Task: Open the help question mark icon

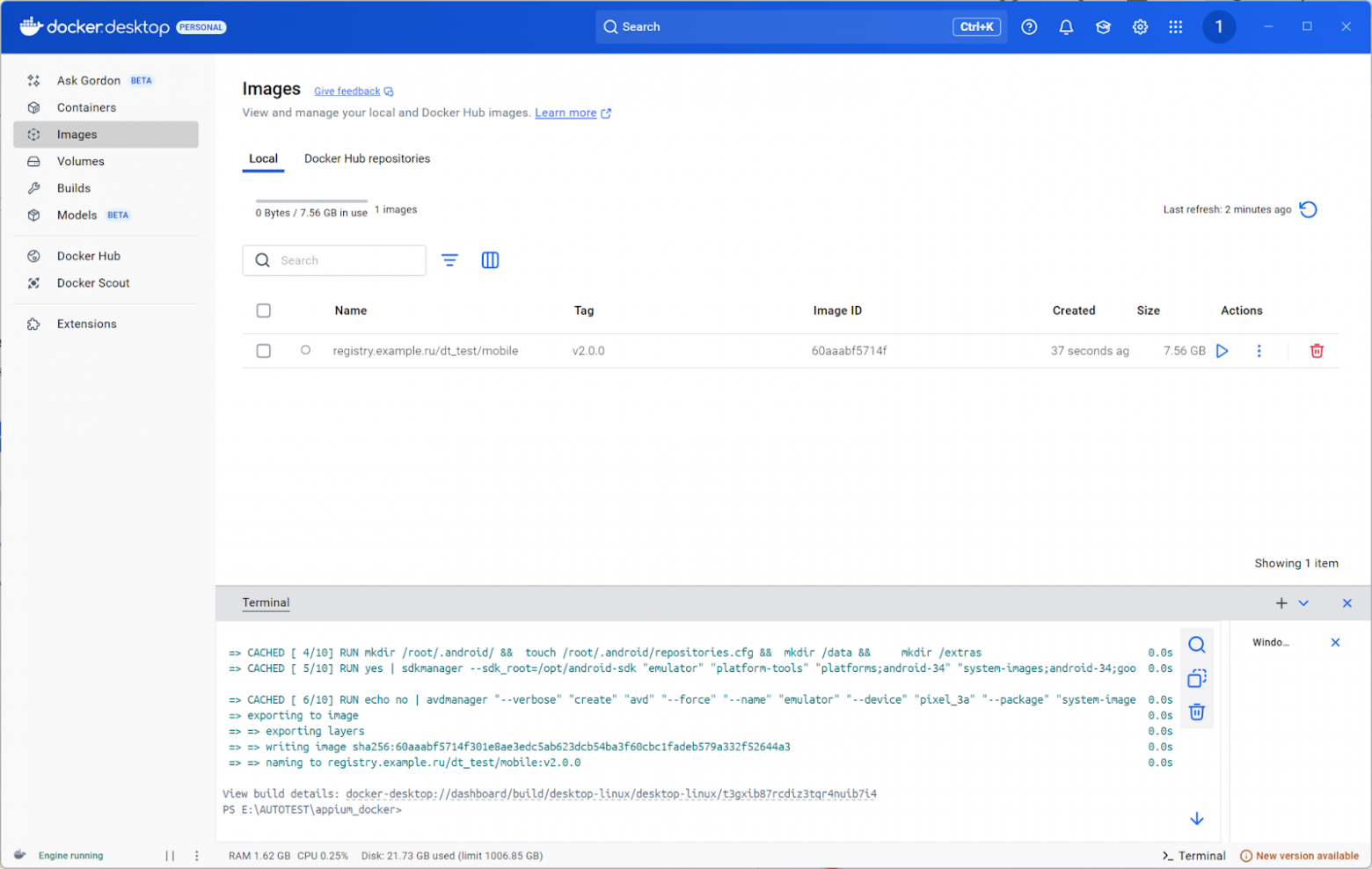Action: click(x=1029, y=27)
